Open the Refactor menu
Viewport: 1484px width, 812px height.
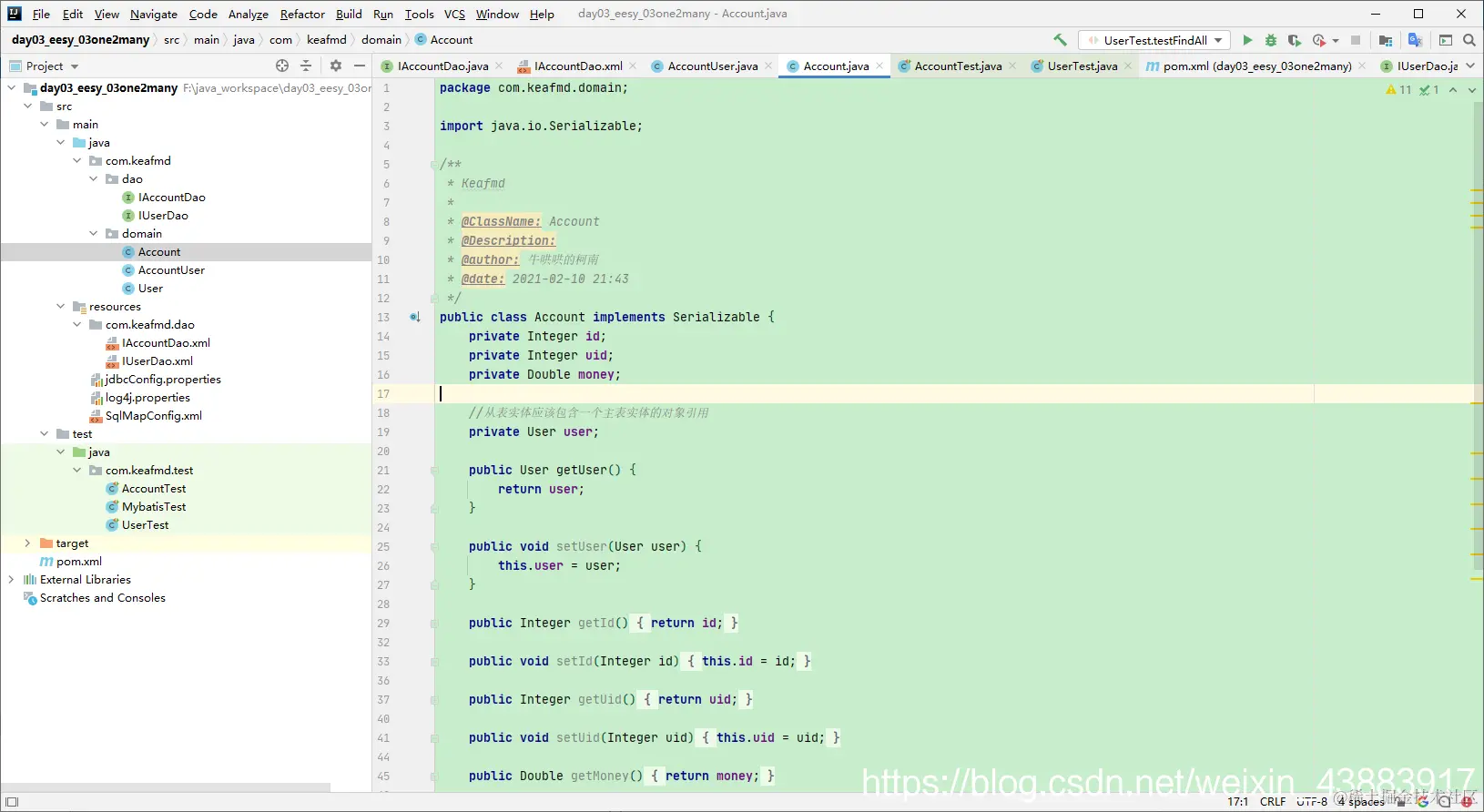point(302,14)
